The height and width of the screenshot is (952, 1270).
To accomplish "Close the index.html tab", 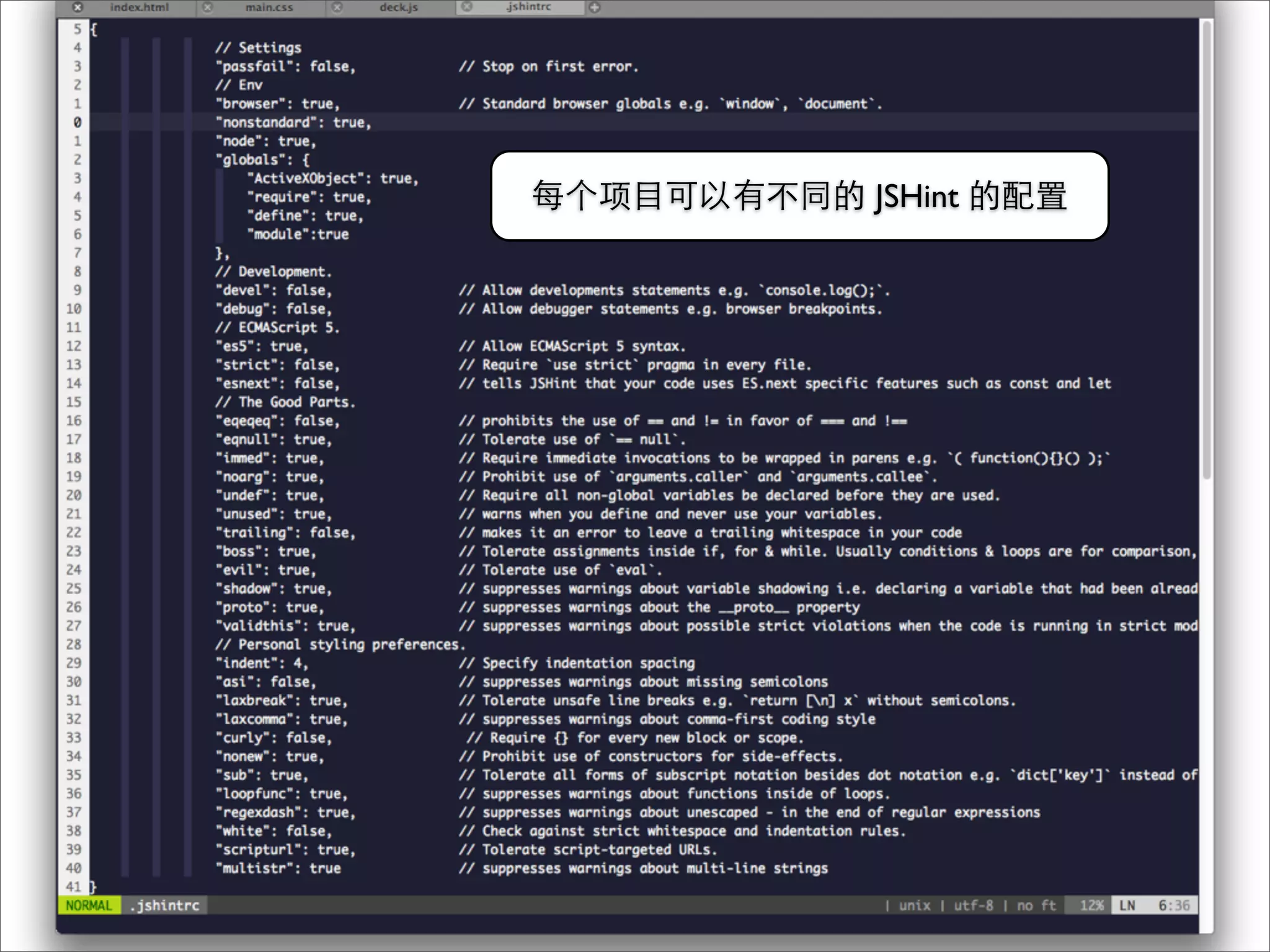I will point(78,7).
